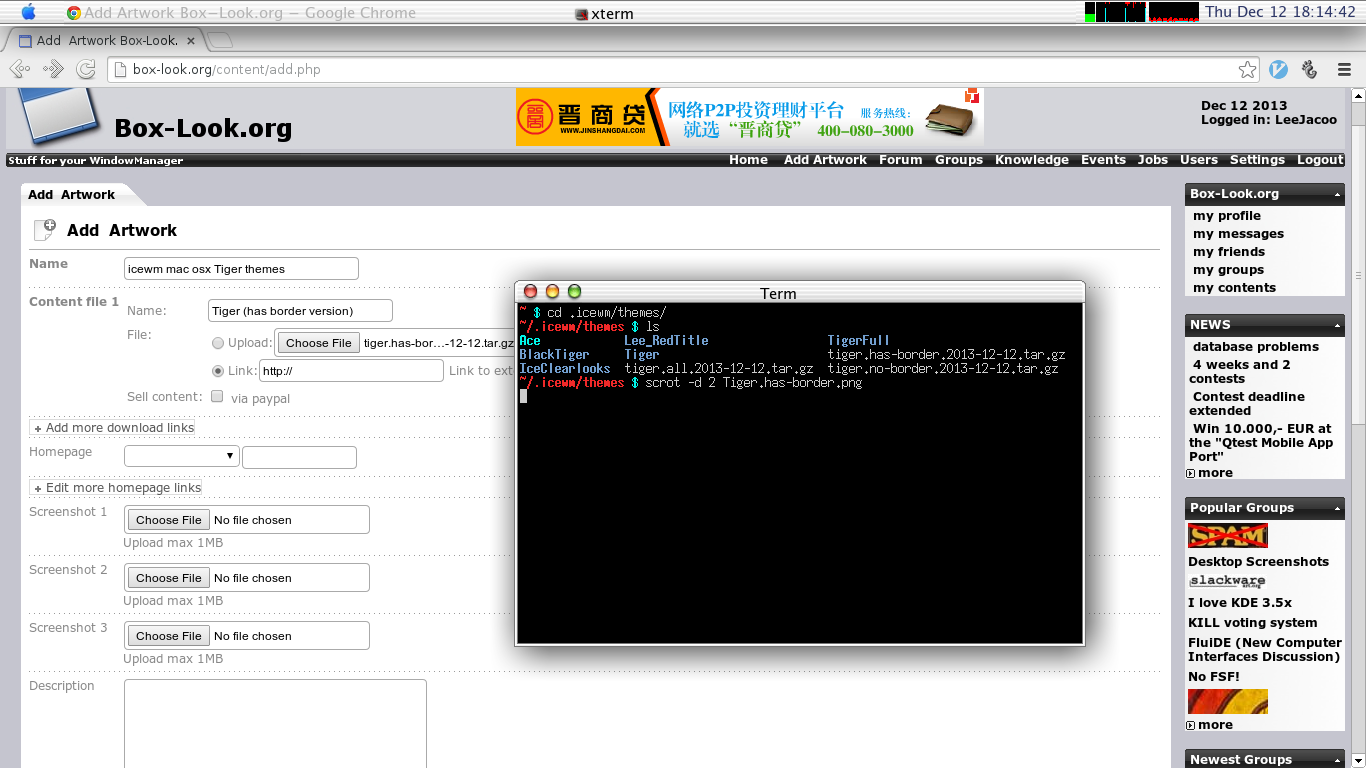Click the blue V extension icon
This screenshot has height=768, width=1366.
pyautogui.click(x=1278, y=69)
